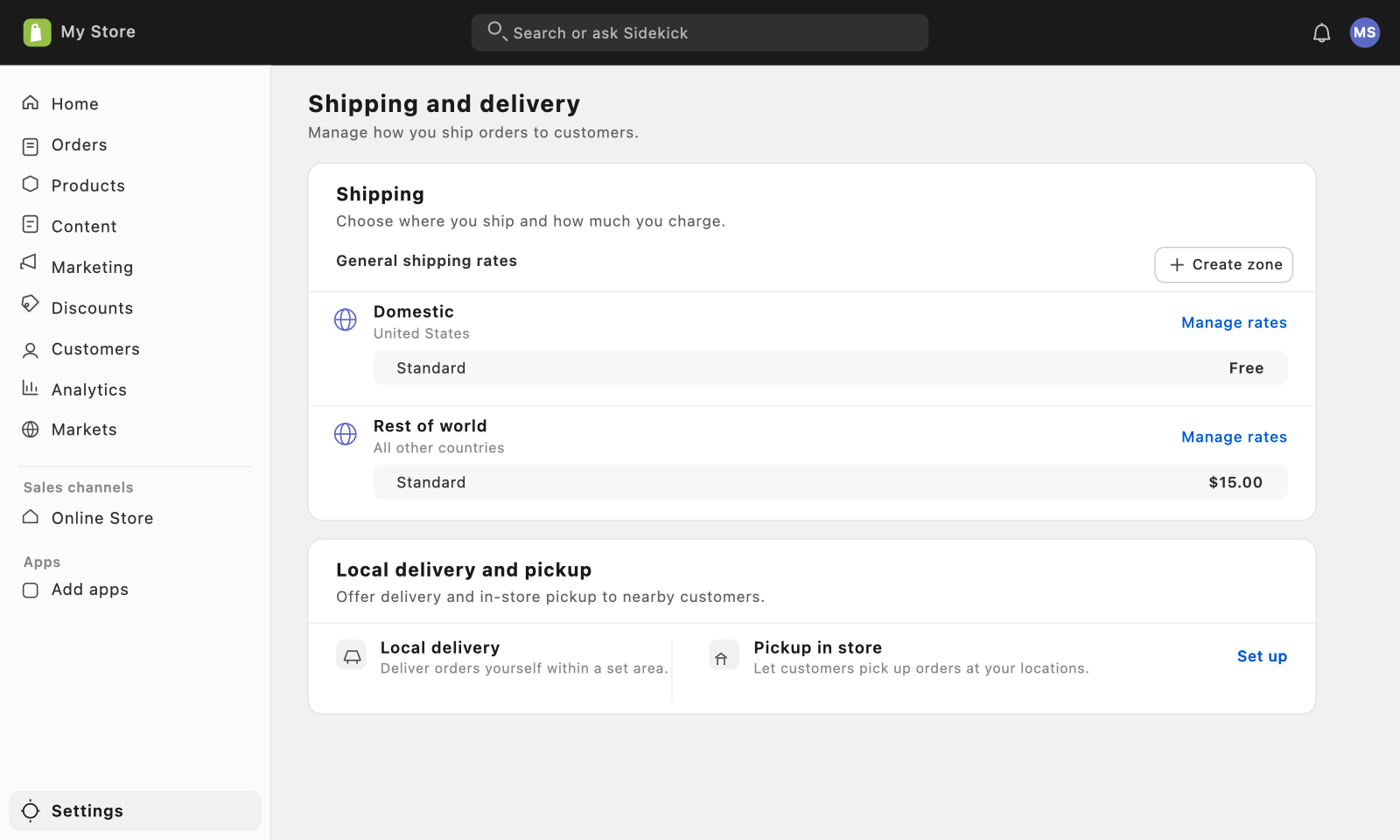Viewport: 1400px width, 840px height.
Task: Click the Domestic zone title
Action: (x=414, y=311)
